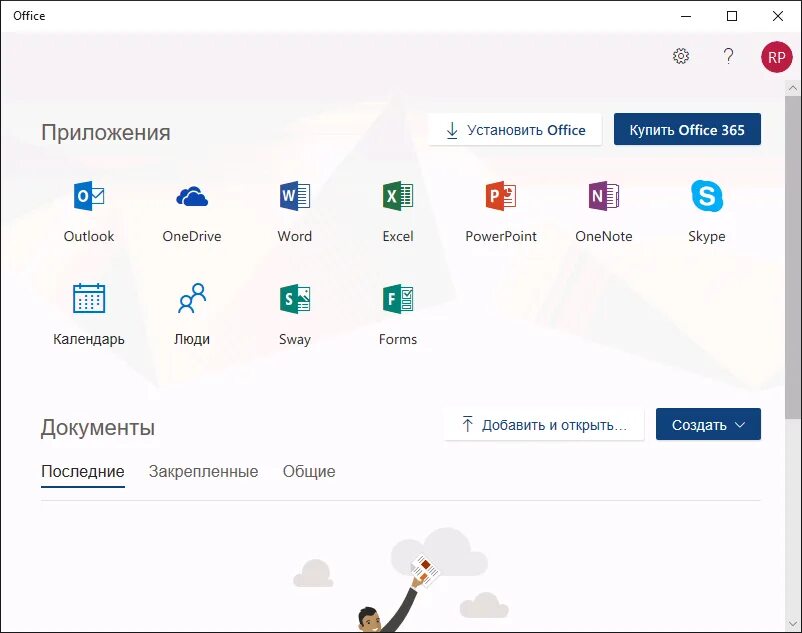802x633 pixels.
Task: Start Skype from the apps list
Action: point(707,196)
